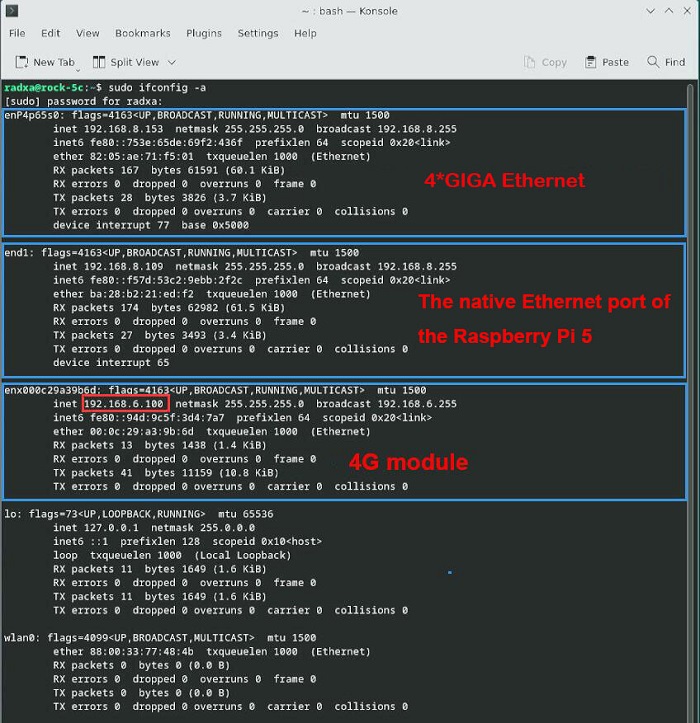Click the Paste toolbar button
This screenshot has height=723, width=700.
click(x=606, y=62)
